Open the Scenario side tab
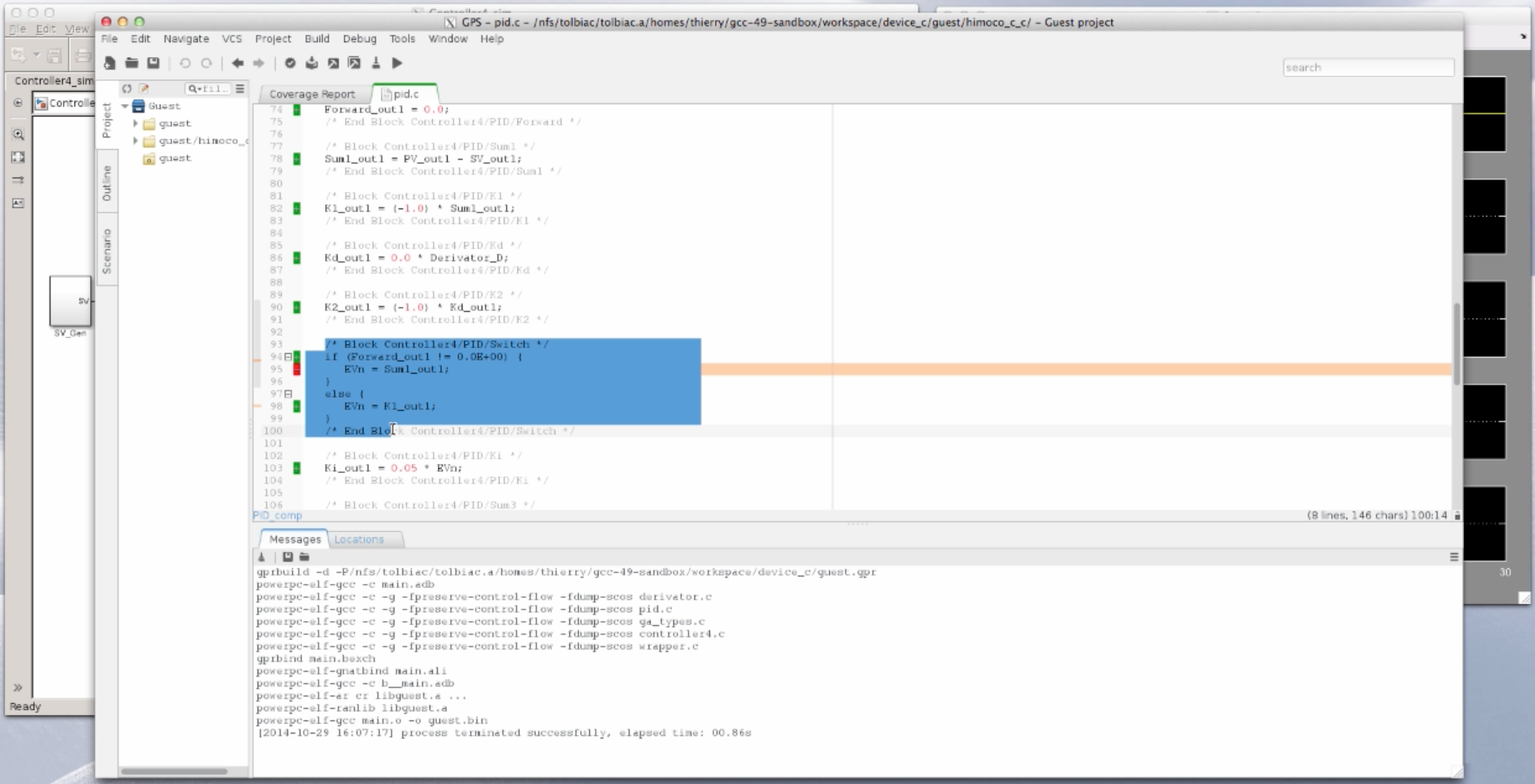 [107, 251]
